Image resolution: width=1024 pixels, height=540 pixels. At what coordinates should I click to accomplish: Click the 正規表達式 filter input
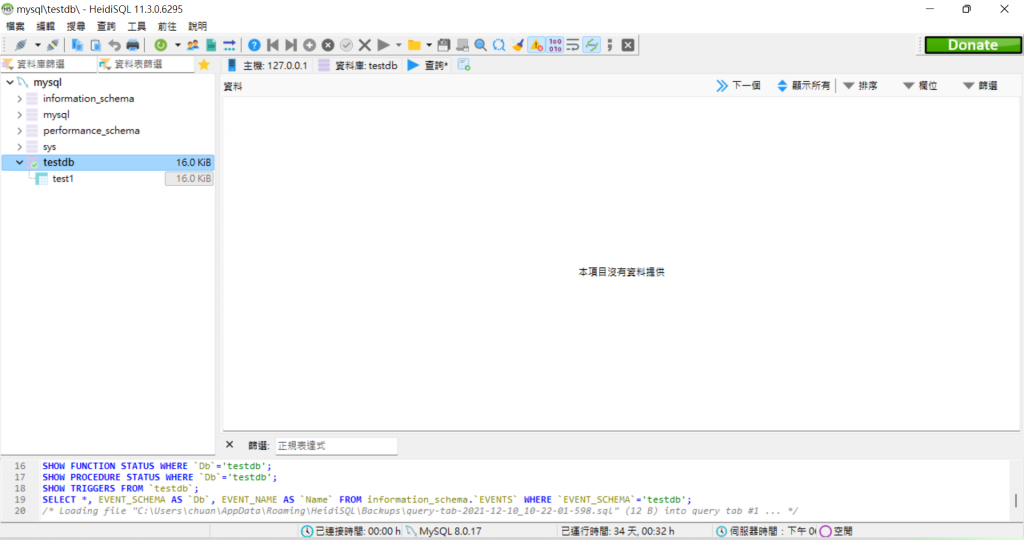point(336,445)
